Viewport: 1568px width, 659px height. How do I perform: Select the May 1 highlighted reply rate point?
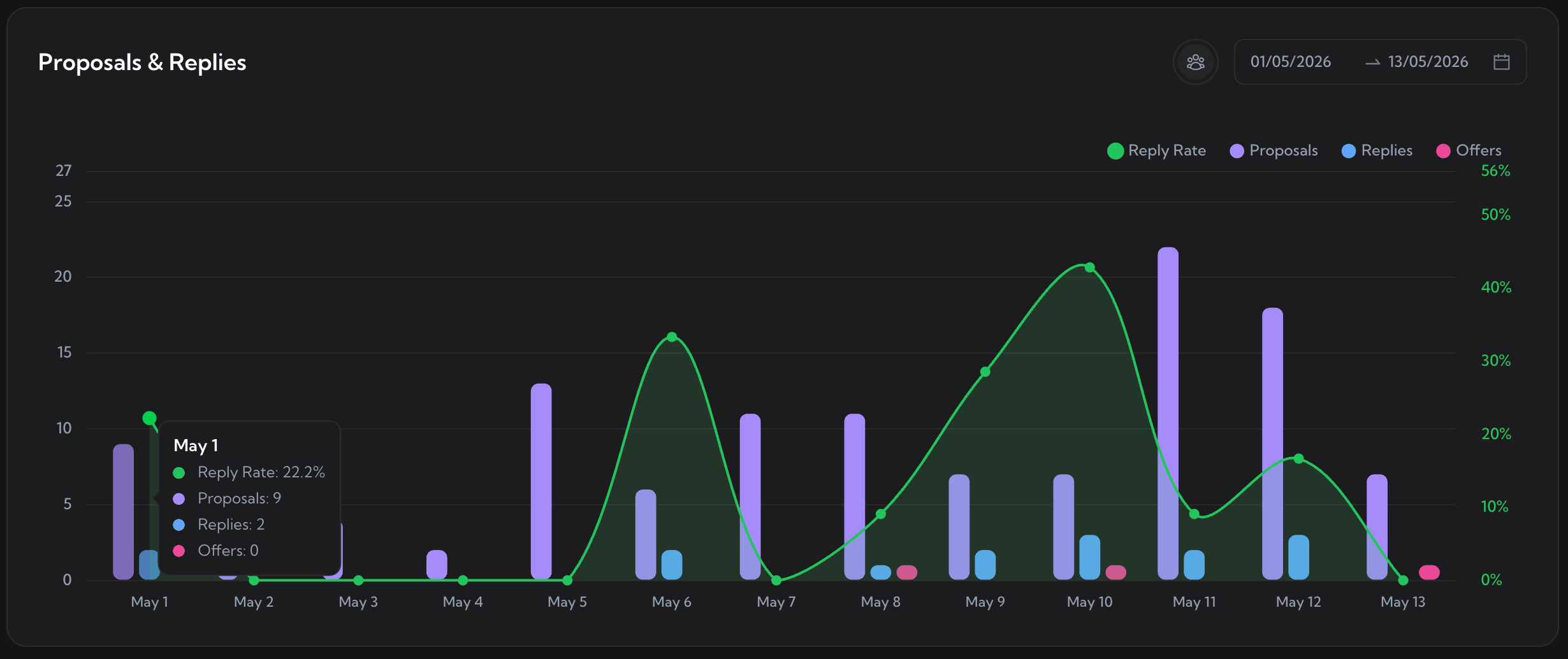[149, 418]
